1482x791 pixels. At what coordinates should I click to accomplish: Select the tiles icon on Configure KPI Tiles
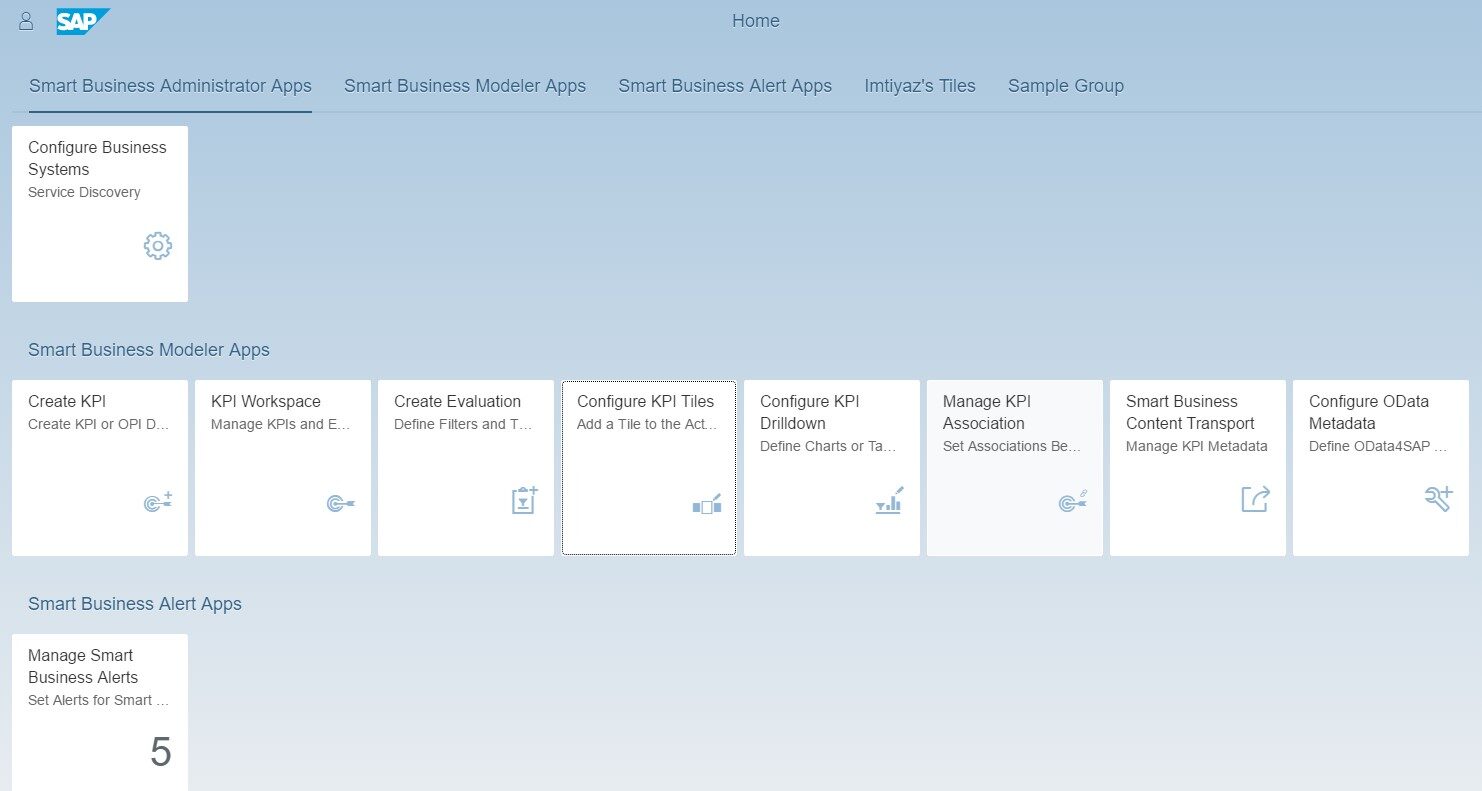click(x=706, y=505)
